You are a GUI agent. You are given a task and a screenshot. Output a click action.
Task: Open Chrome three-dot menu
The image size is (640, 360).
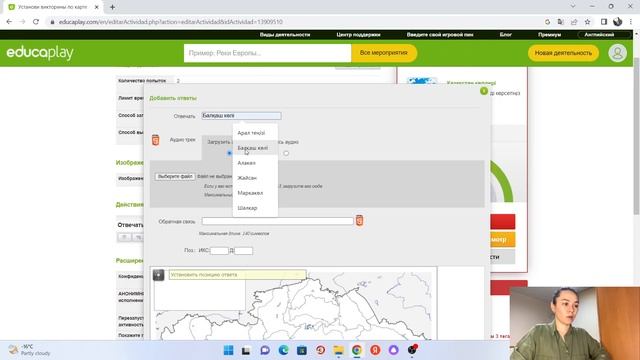(x=631, y=22)
